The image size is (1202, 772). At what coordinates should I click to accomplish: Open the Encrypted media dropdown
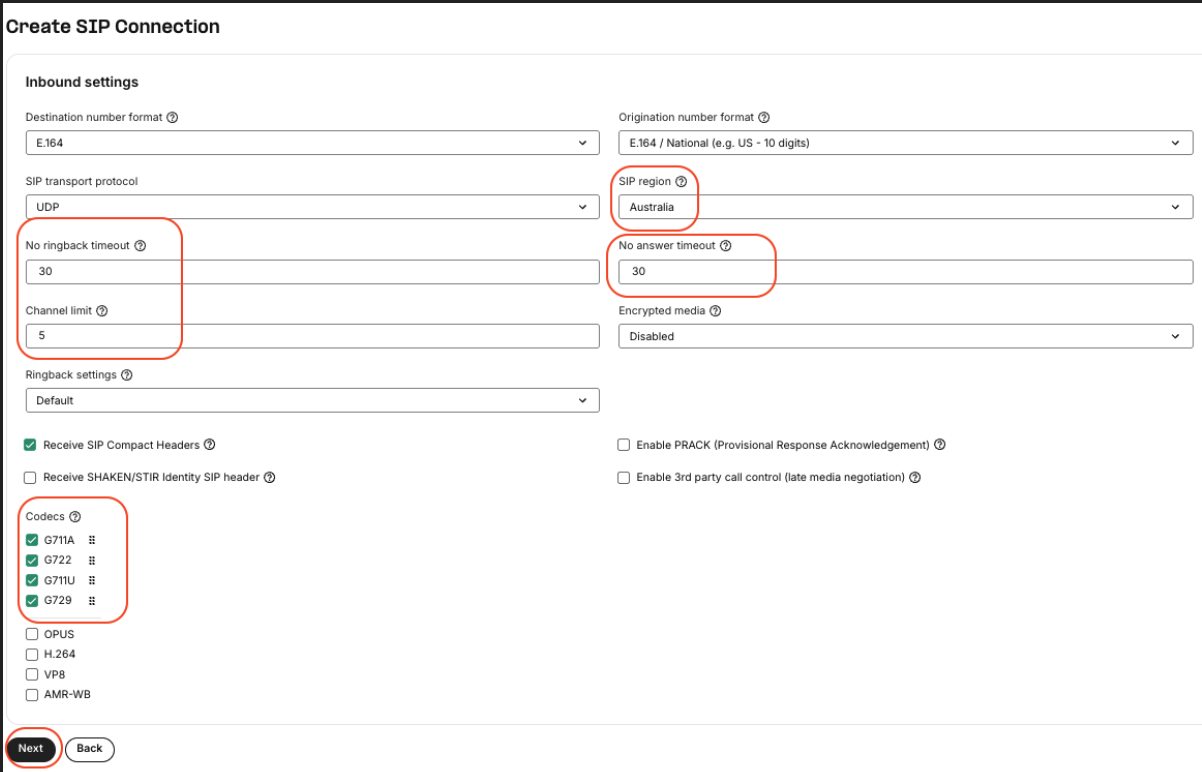pos(905,337)
